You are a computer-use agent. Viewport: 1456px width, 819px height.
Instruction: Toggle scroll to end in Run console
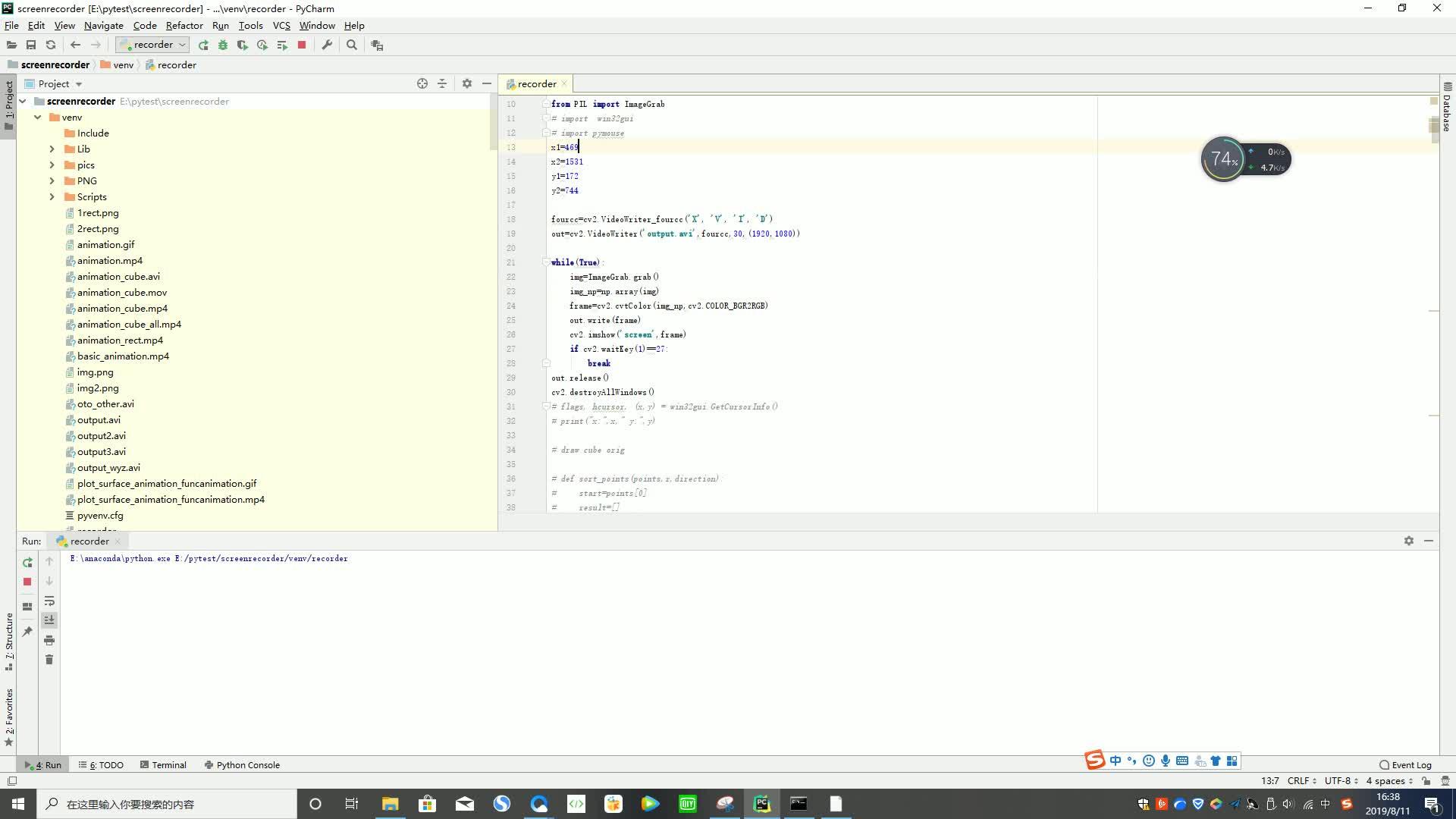click(49, 620)
